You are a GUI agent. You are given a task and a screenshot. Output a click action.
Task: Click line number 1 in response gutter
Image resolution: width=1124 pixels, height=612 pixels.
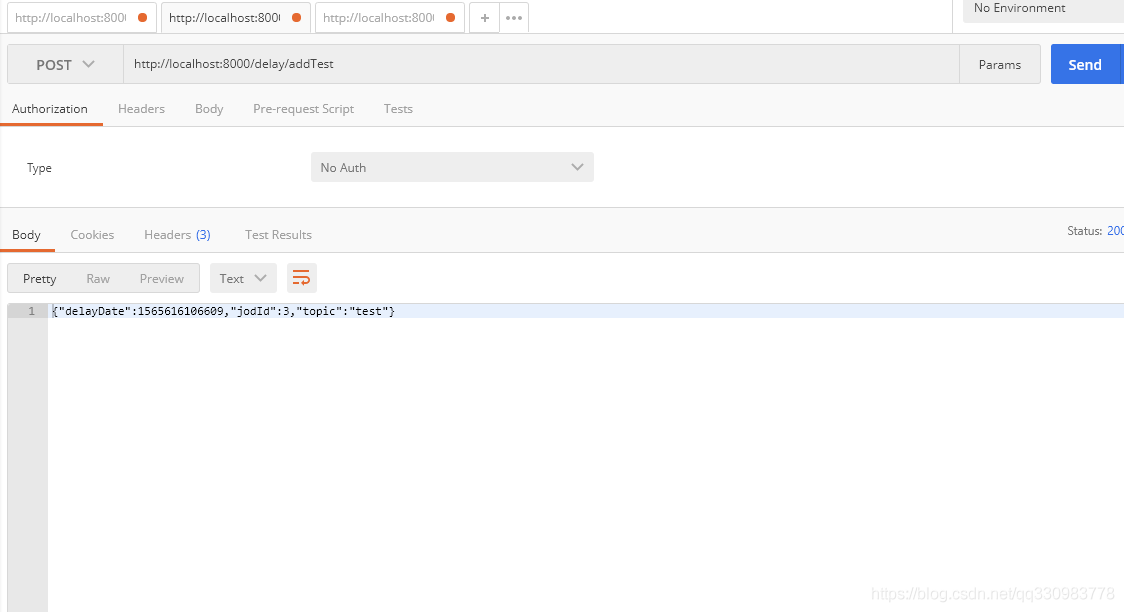click(x=31, y=311)
